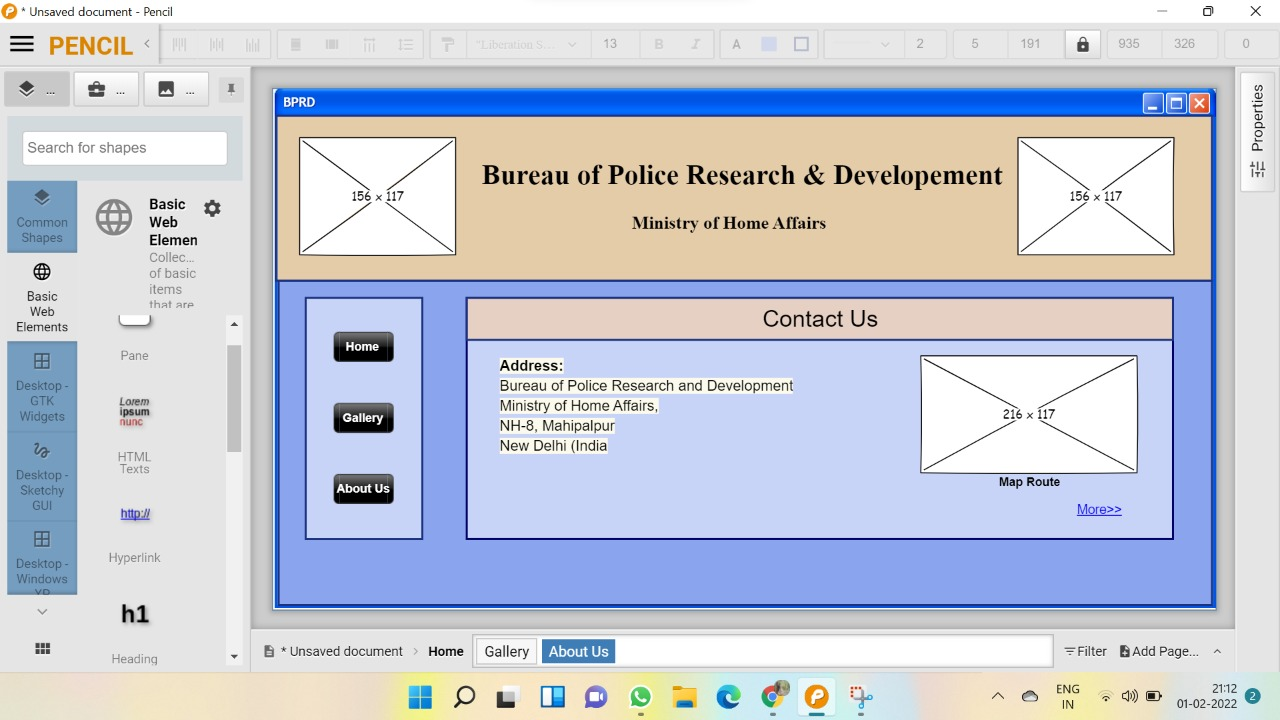Open the Pencil hamburger main menu
This screenshot has height=720, width=1280.
21,44
